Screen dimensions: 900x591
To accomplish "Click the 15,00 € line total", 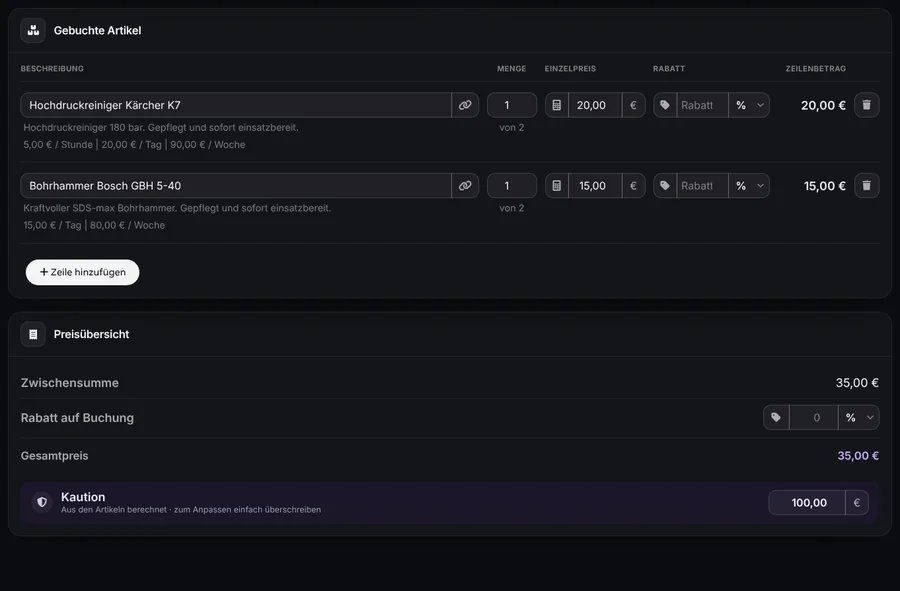I will pyautogui.click(x=824, y=186).
